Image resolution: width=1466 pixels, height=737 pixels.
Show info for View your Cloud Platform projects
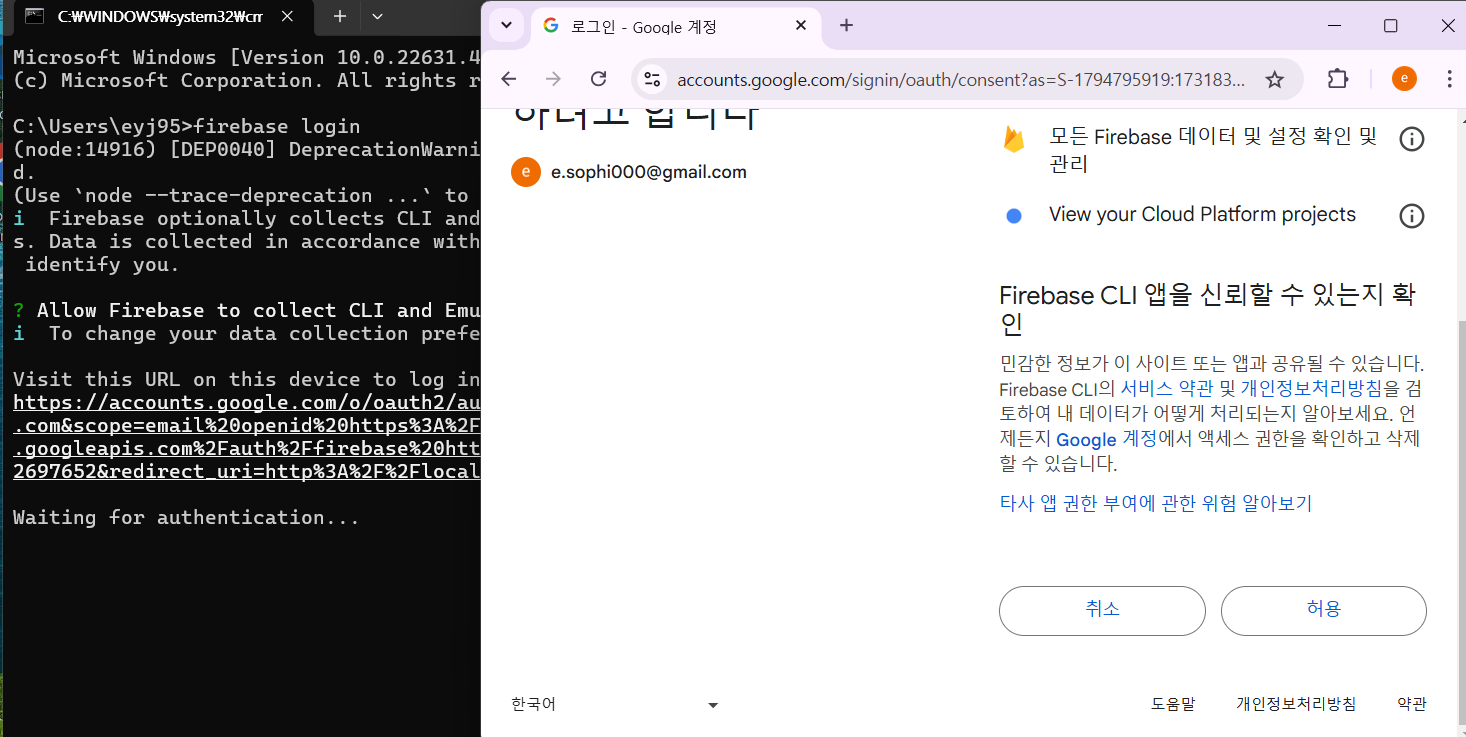pyautogui.click(x=1411, y=215)
